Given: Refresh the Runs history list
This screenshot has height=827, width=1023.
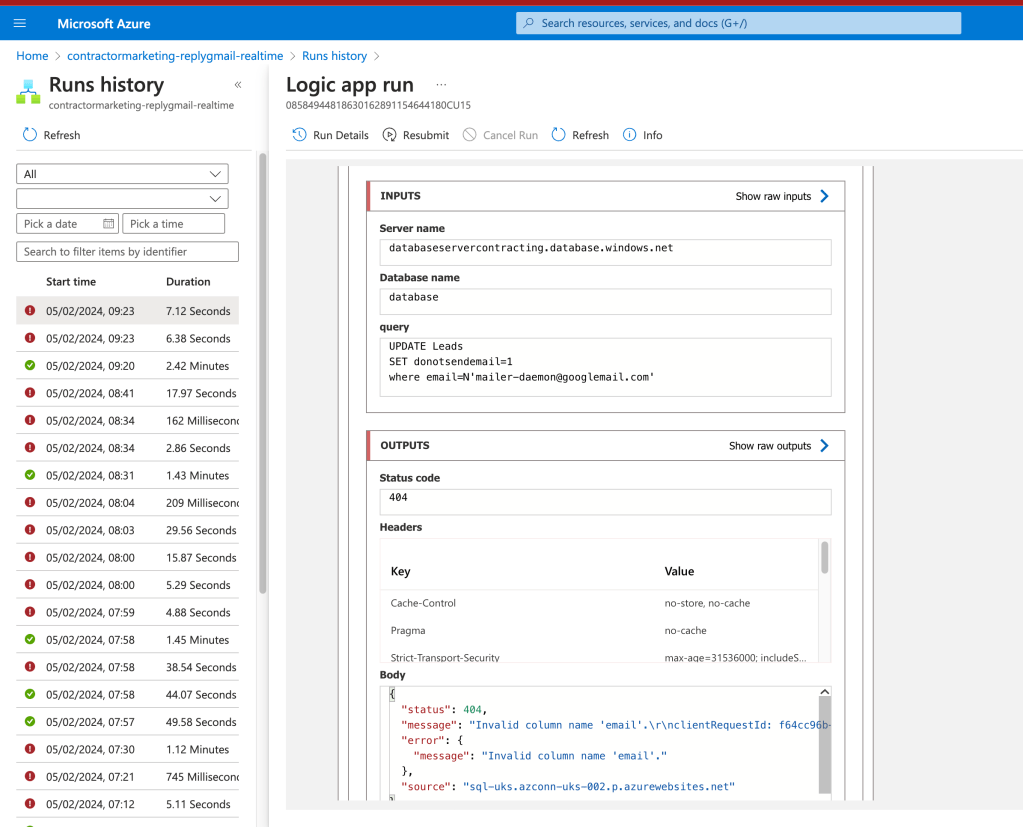Looking at the screenshot, I should pos(52,135).
